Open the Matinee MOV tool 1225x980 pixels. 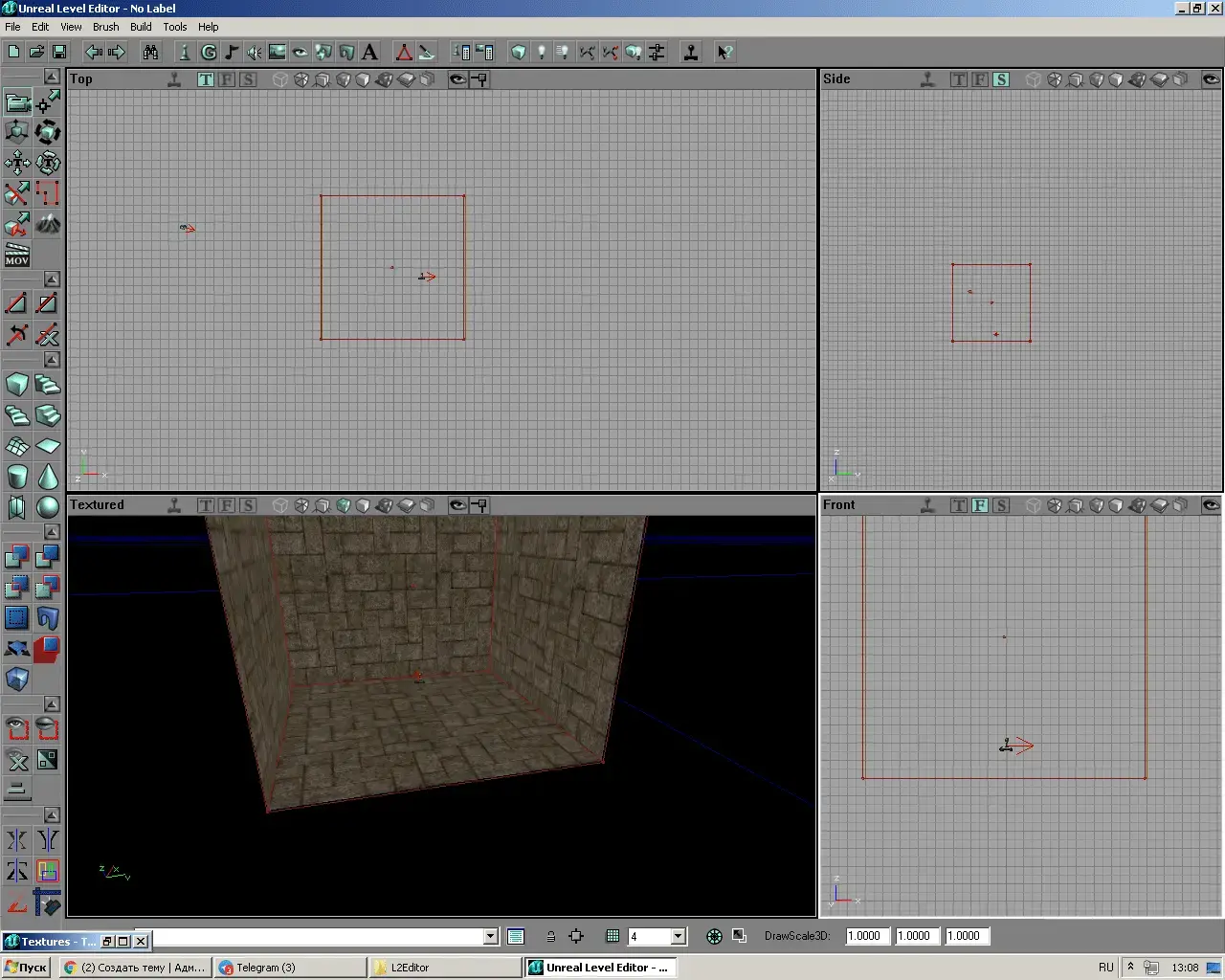pos(17,255)
